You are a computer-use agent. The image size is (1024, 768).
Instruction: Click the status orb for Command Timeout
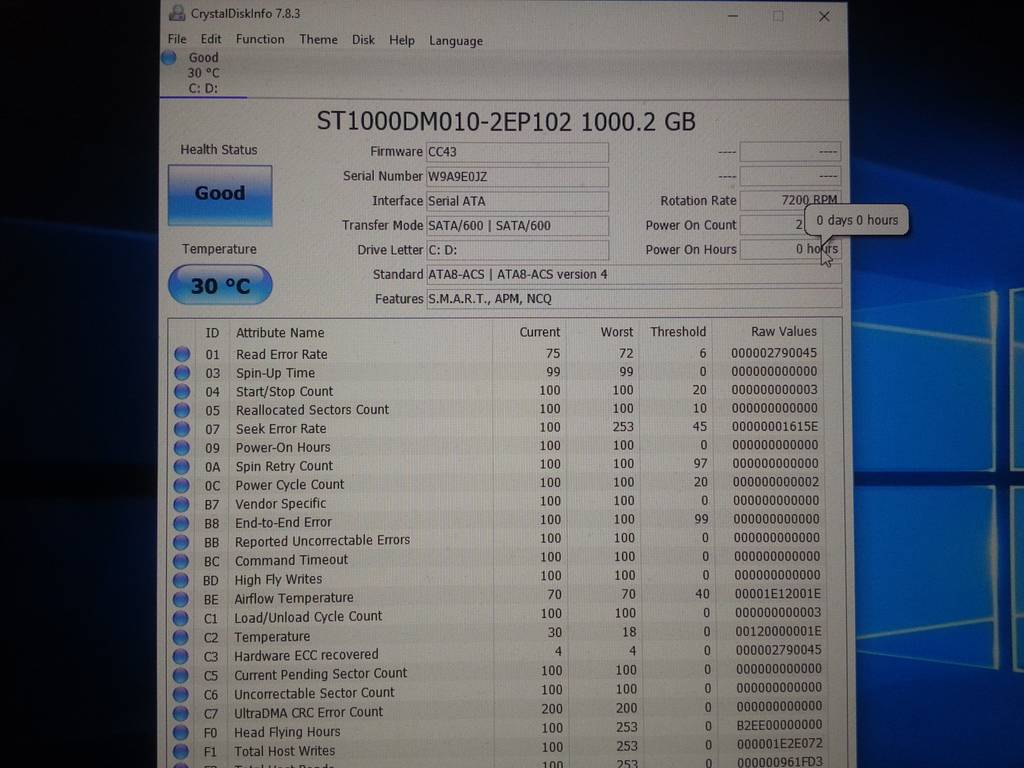tap(181, 562)
